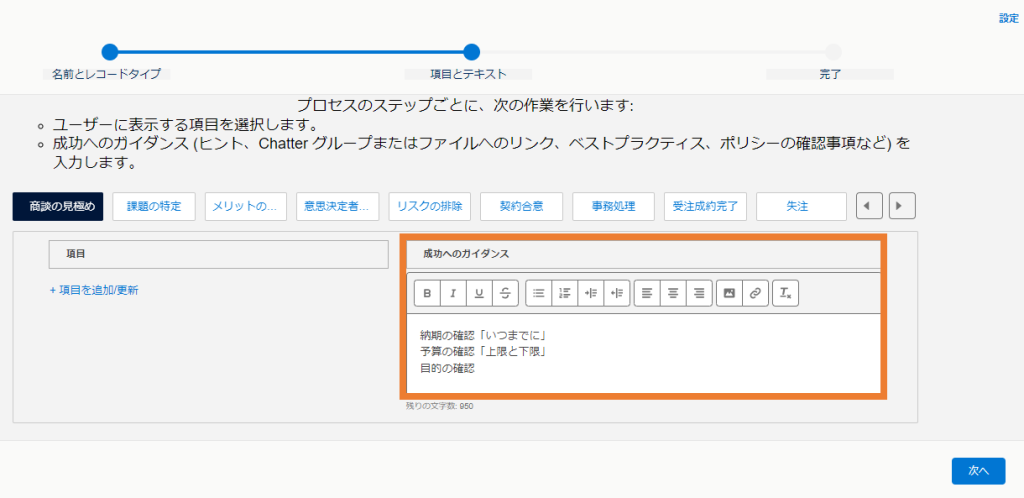Click the 項目を追加/更新 link

[94, 290]
